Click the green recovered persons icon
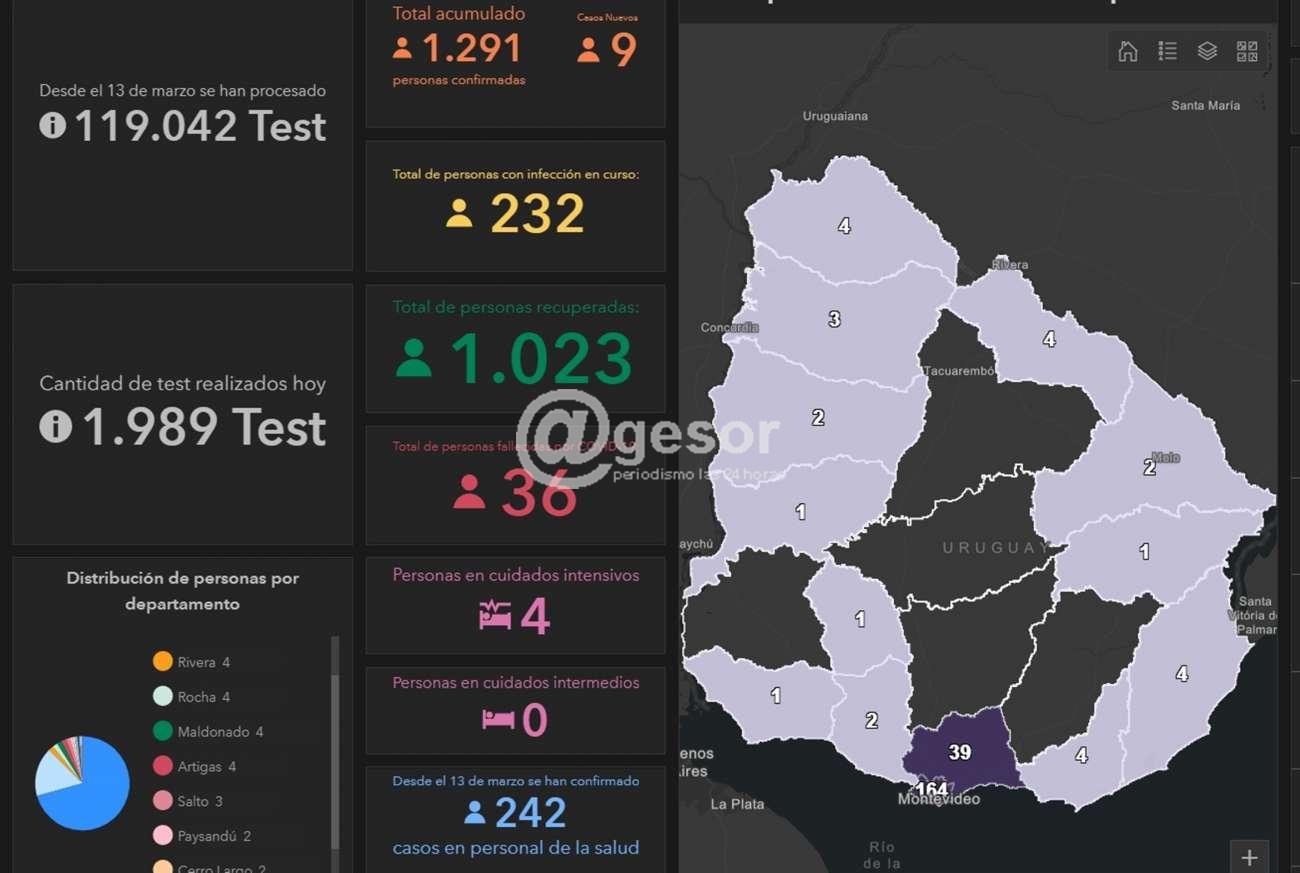1300x873 pixels. tap(413, 358)
